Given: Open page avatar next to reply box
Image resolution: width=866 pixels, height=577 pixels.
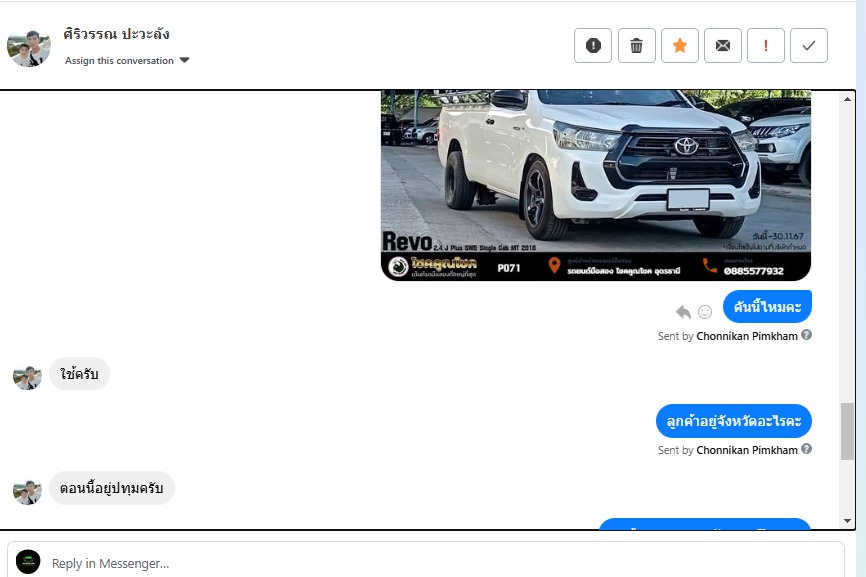Looking at the screenshot, I should tap(28, 562).
